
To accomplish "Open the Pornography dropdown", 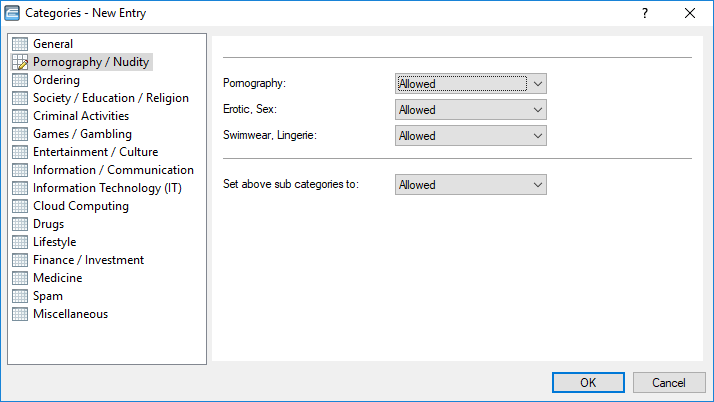I will click(x=470, y=84).
